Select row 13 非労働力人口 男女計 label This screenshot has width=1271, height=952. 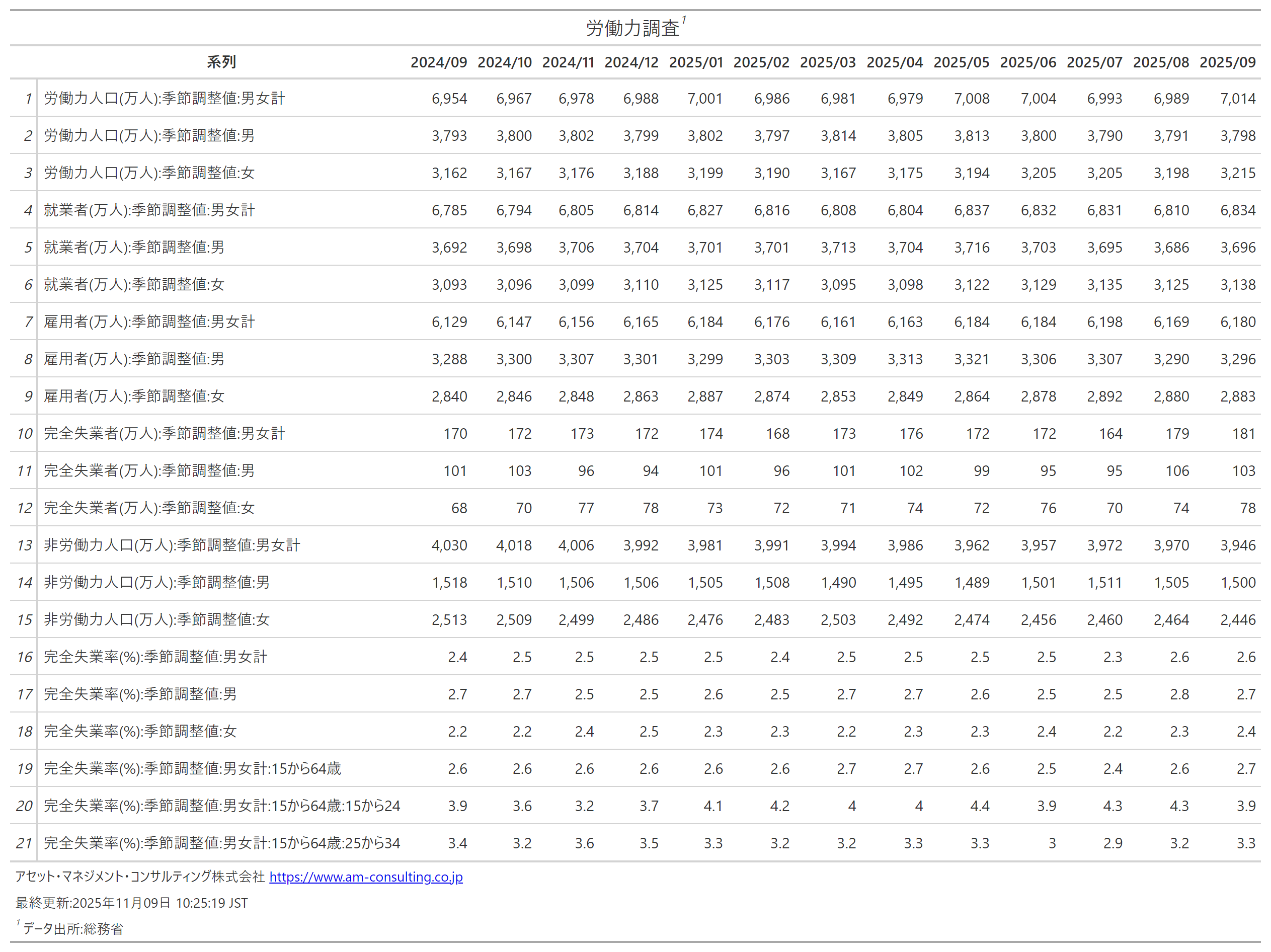tap(172, 545)
